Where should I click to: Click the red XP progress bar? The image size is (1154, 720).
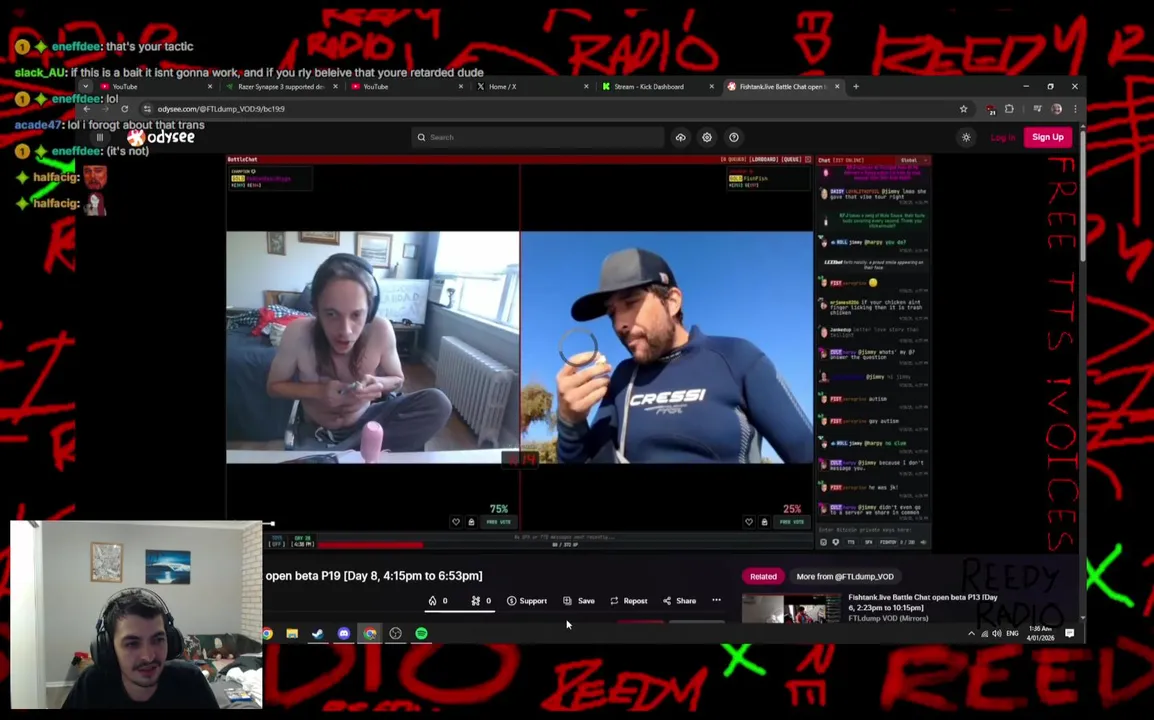tap(370, 546)
